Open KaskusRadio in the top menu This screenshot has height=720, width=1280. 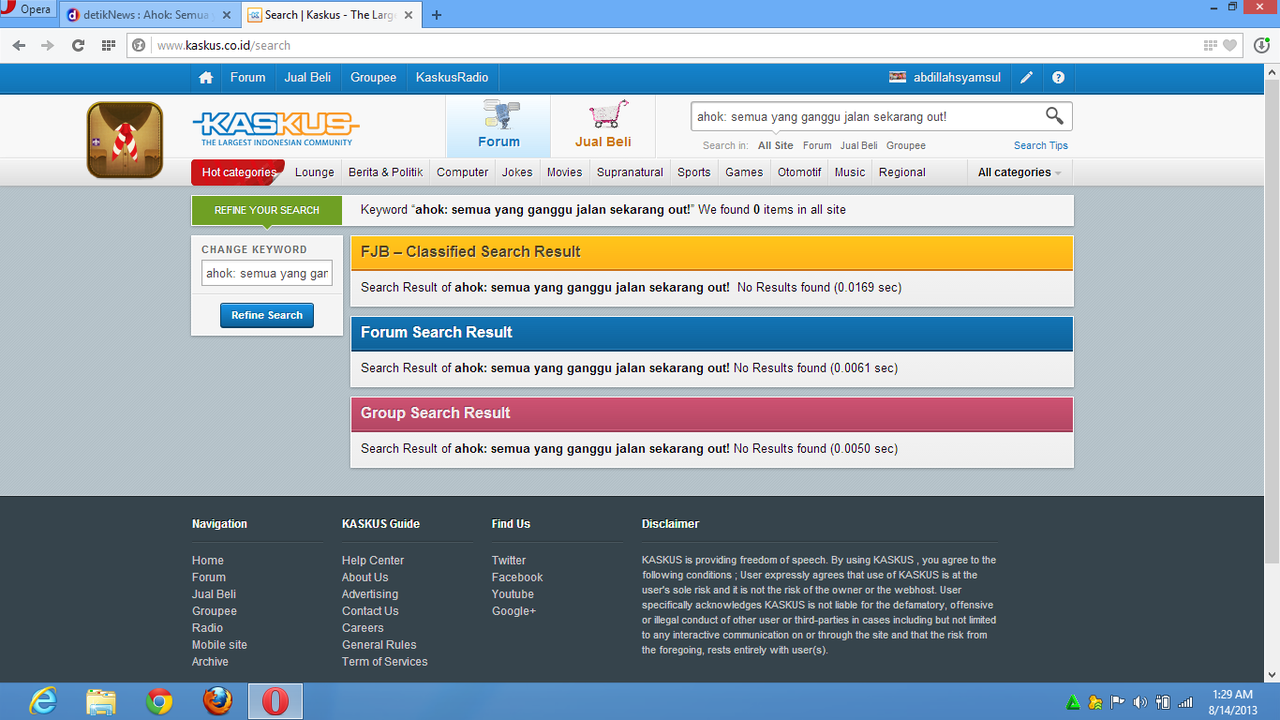pos(452,77)
